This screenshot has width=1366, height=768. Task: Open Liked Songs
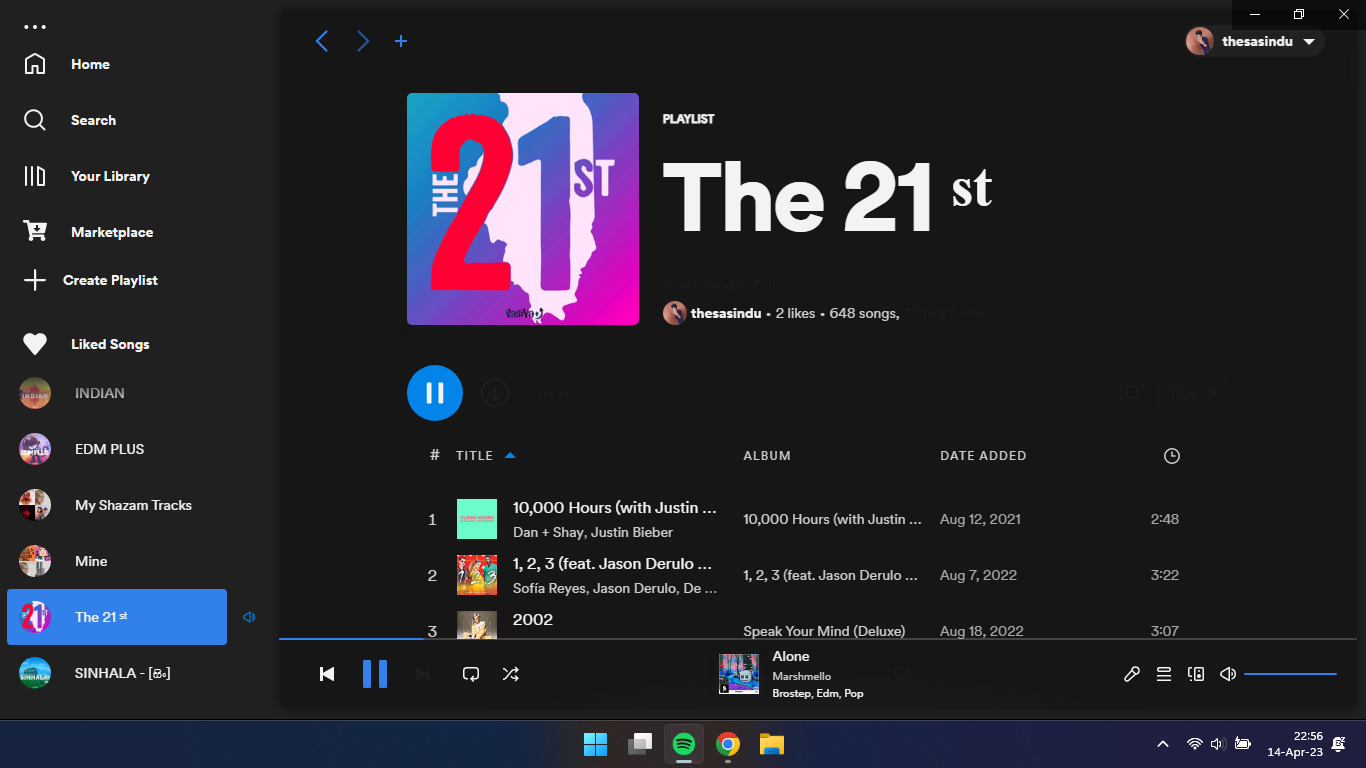110,344
